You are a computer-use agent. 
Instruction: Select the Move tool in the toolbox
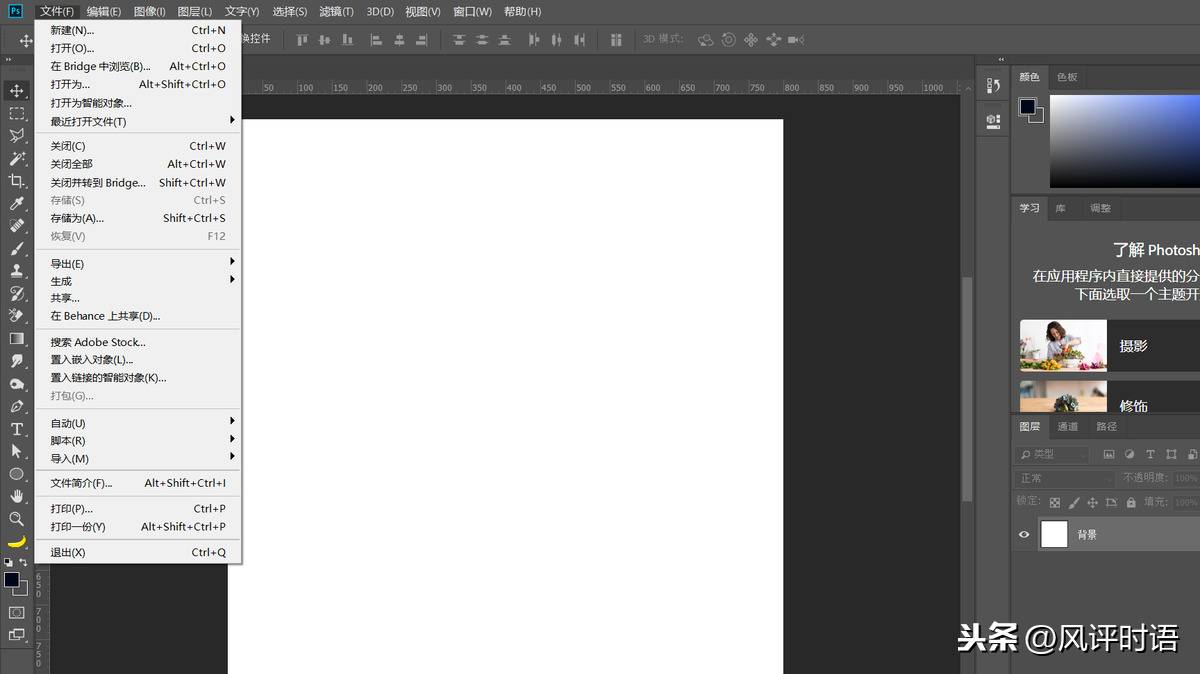(17, 91)
